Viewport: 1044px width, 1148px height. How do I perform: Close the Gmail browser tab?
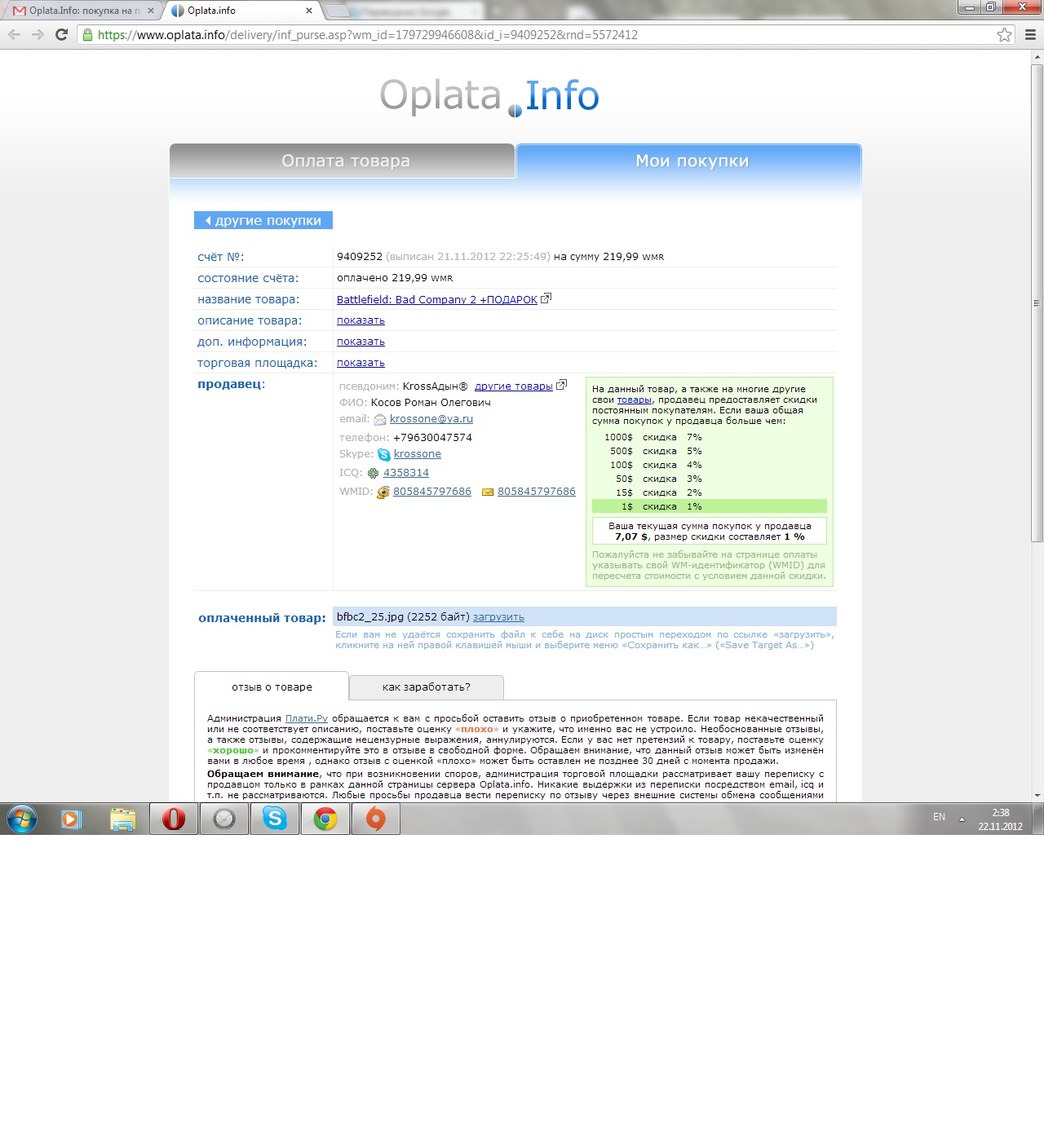click(150, 11)
